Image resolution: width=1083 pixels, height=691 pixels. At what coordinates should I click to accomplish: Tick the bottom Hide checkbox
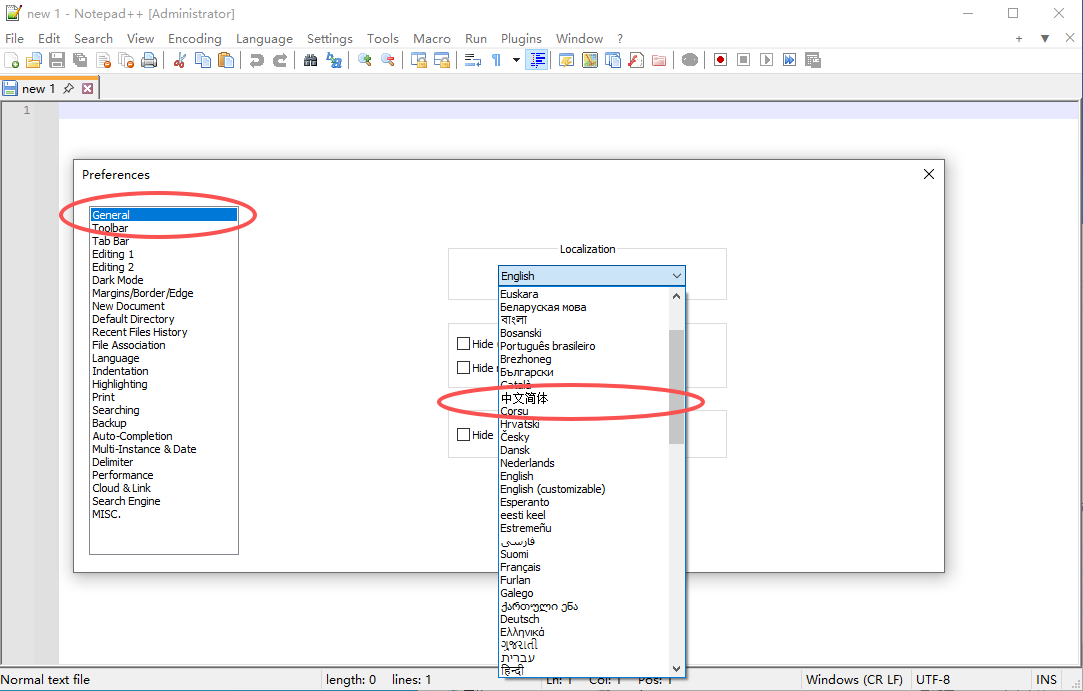coord(463,435)
